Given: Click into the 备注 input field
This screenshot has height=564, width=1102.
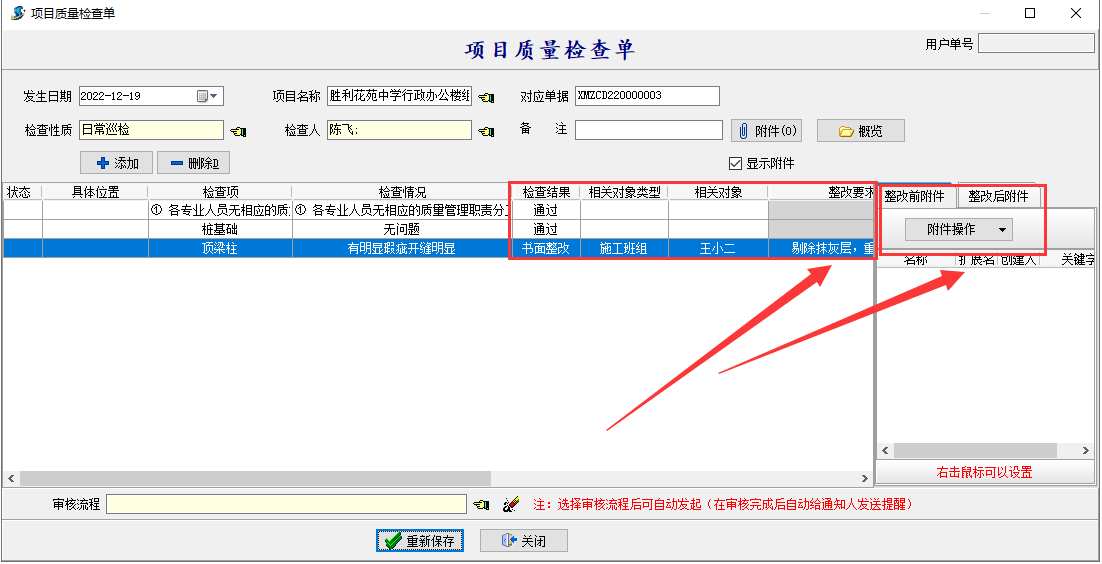Looking at the screenshot, I should click(x=648, y=130).
